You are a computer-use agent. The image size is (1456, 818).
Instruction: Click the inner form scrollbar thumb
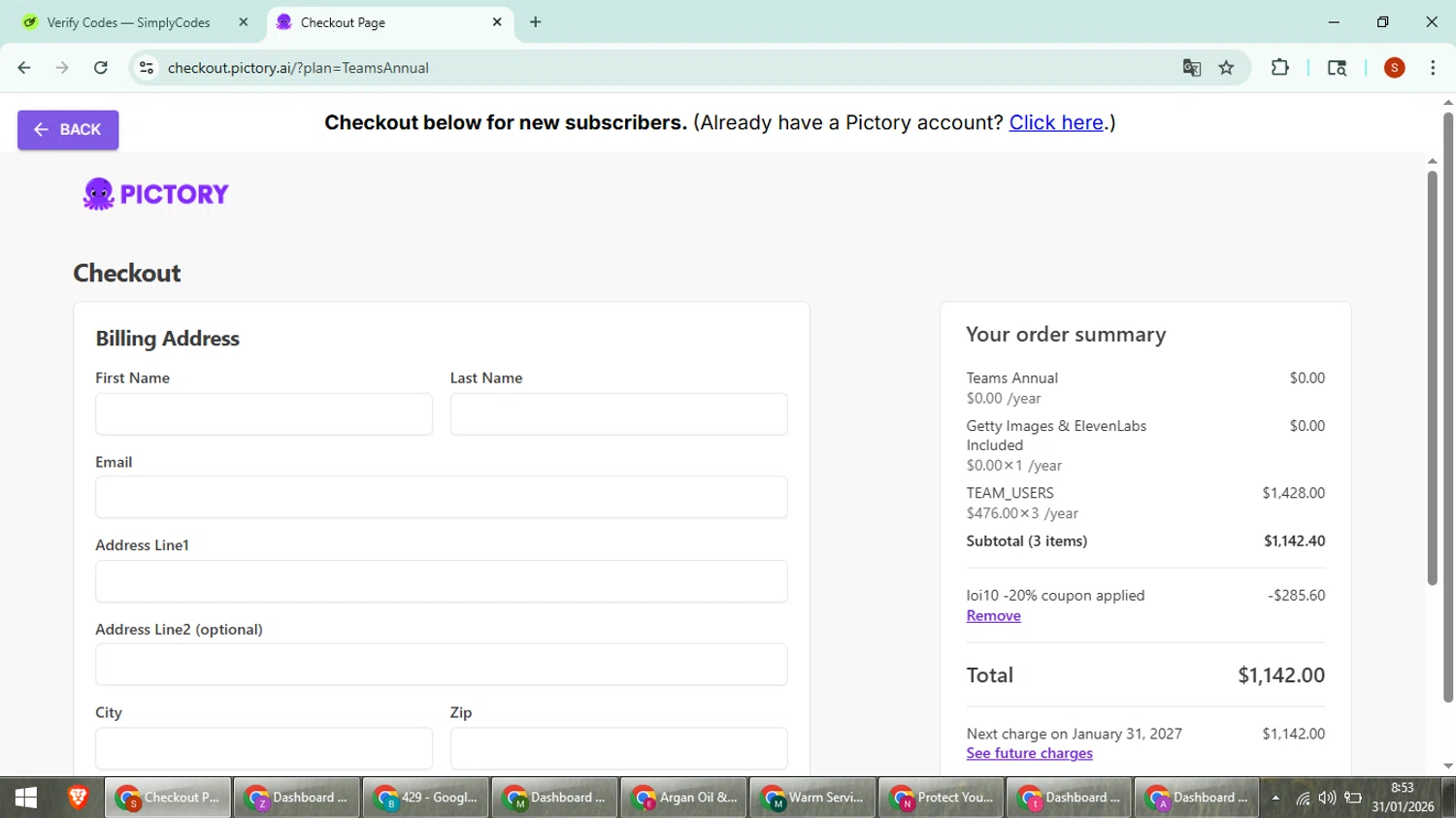coord(1432,378)
